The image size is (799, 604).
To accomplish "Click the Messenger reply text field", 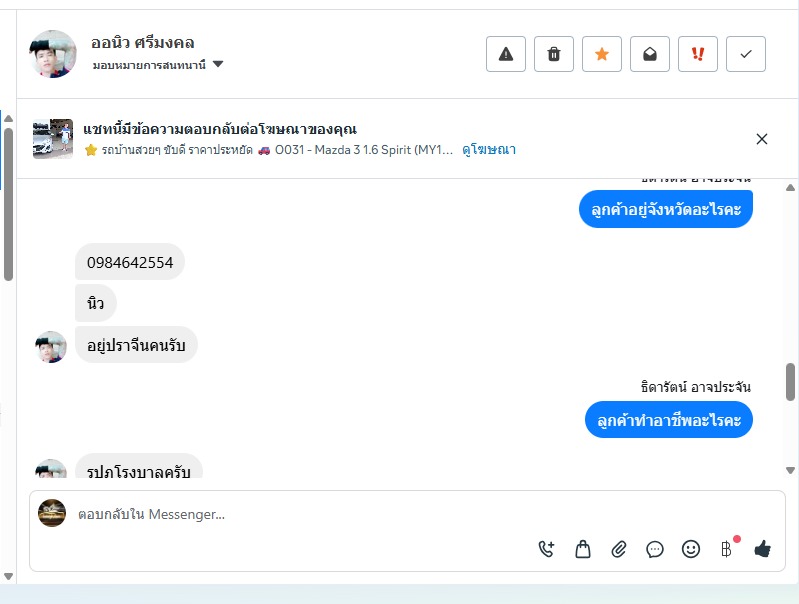I will point(300,514).
